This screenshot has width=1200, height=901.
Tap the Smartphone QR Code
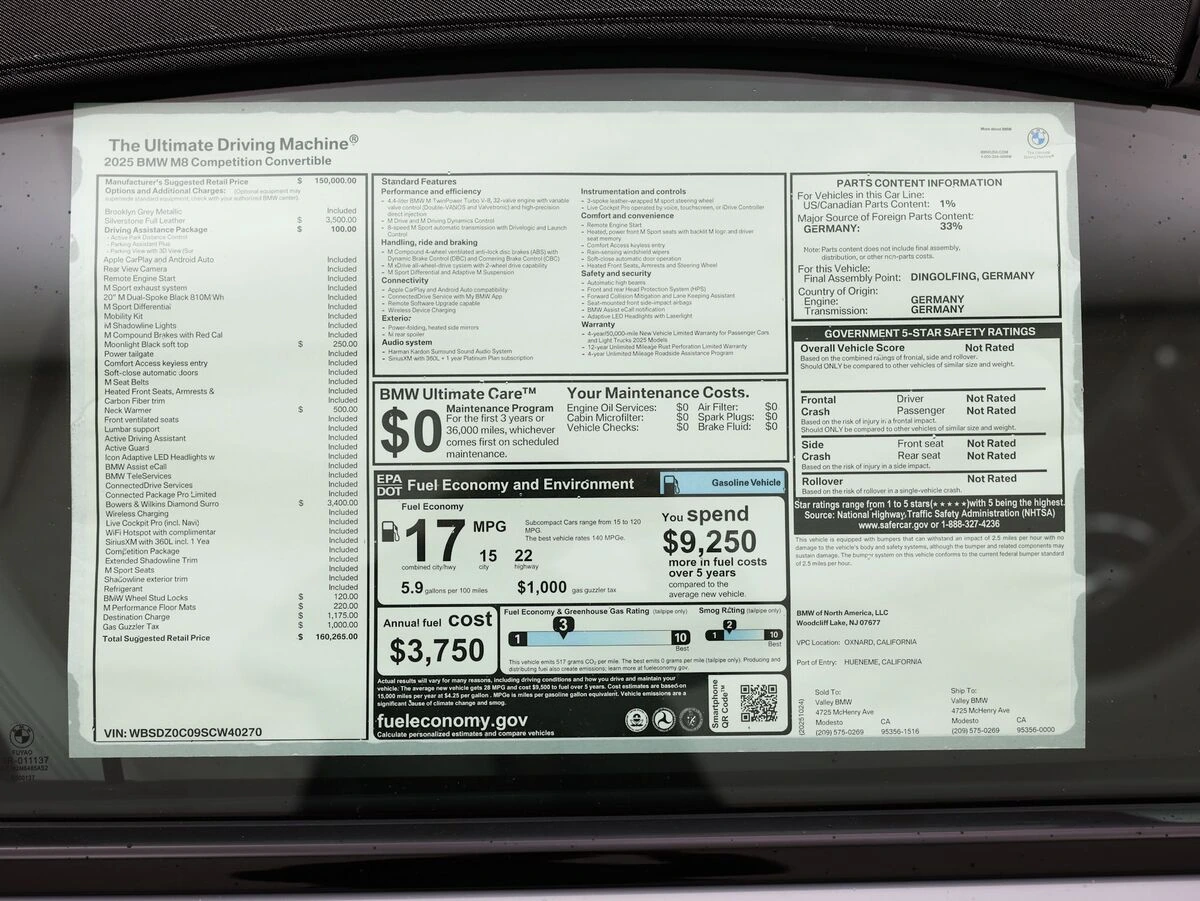[758, 703]
